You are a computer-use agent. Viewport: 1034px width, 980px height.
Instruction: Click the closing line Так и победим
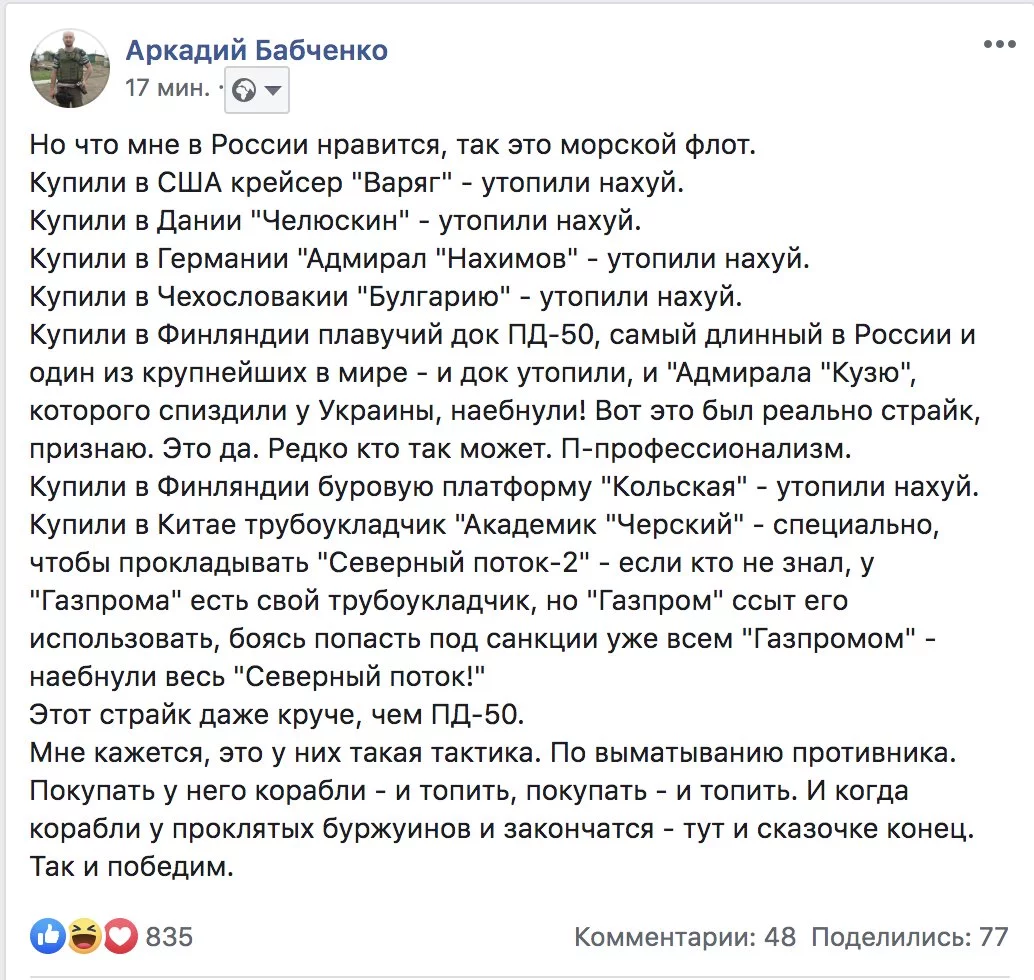tap(132, 866)
